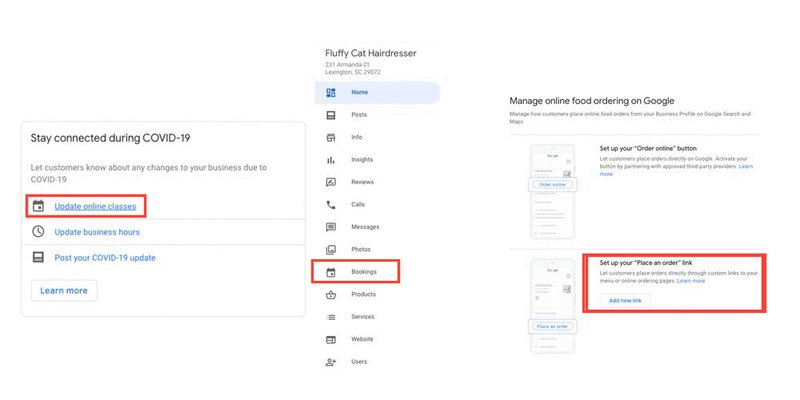800x400 pixels.
Task: Click the Reviews star icon
Action: [x=331, y=182]
